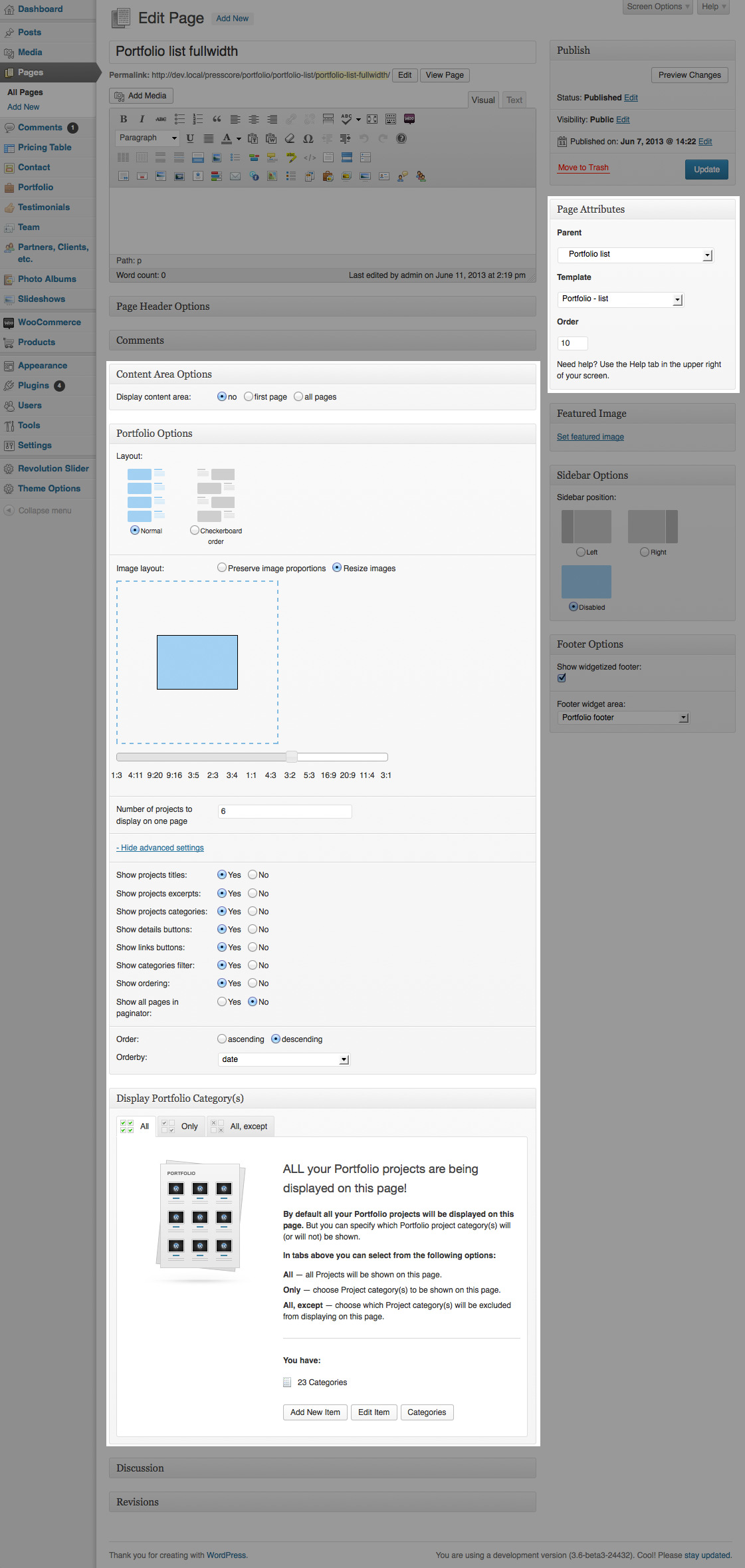The image size is (745, 1568).
Task: Toggle bold formatting in editor toolbar
Action: click(124, 119)
